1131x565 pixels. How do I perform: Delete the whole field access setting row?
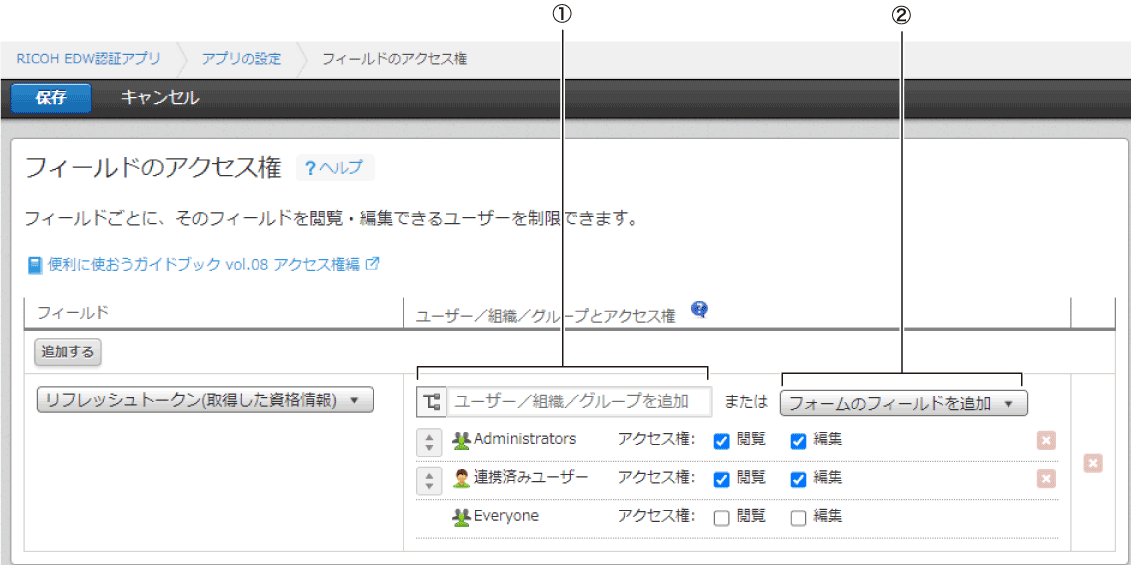1093,463
